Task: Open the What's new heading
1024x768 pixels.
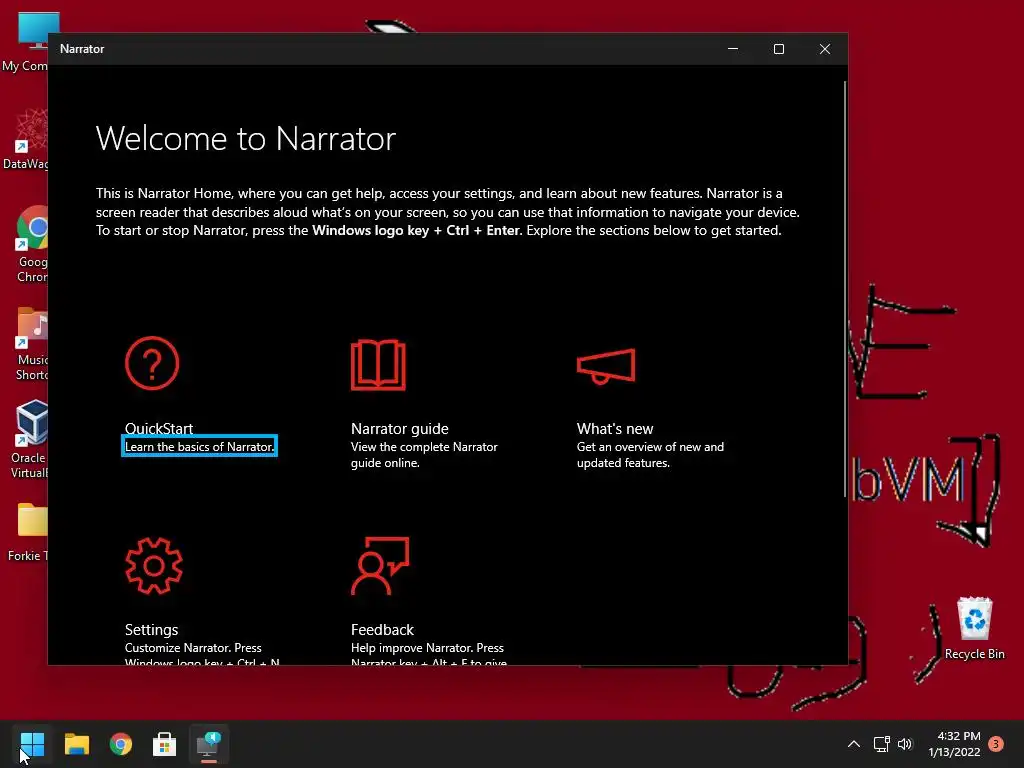Action: click(615, 428)
